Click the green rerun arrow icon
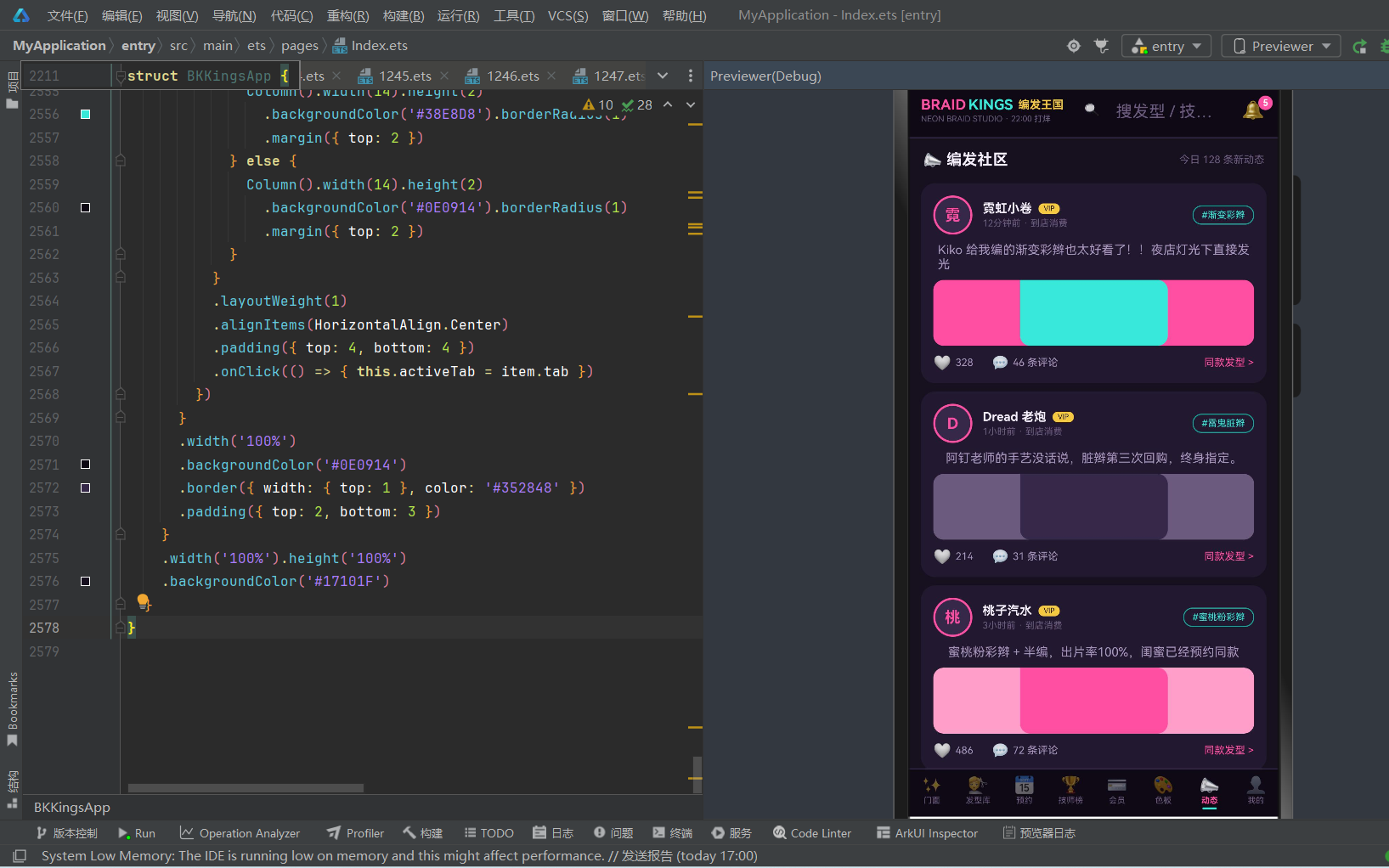The image size is (1389, 868). point(1359,46)
